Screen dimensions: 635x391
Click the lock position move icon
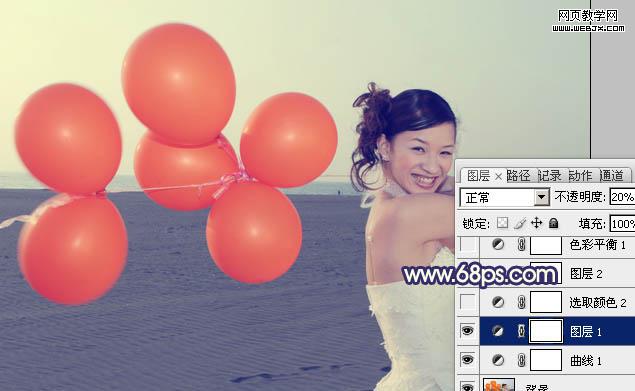click(537, 223)
